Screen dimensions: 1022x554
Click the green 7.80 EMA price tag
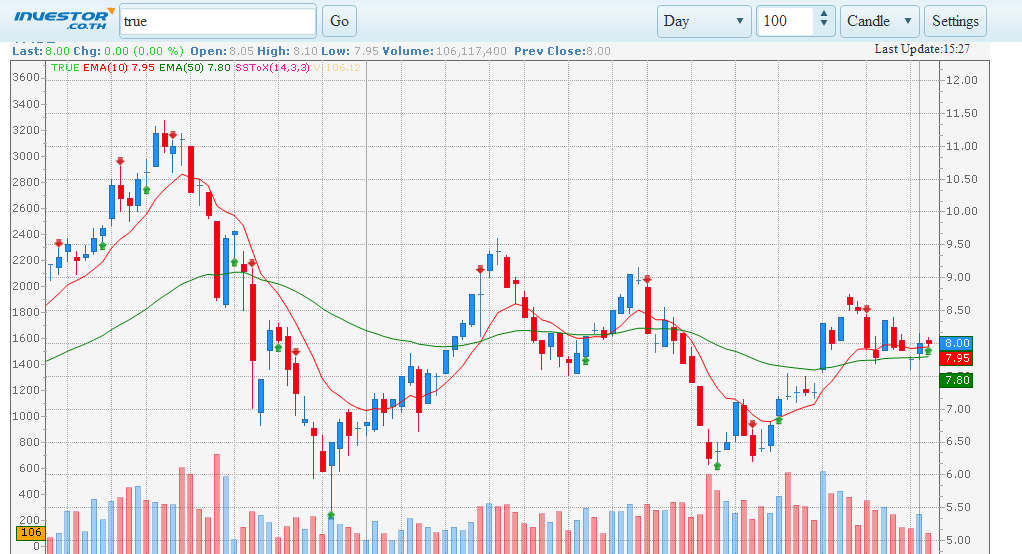click(957, 380)
